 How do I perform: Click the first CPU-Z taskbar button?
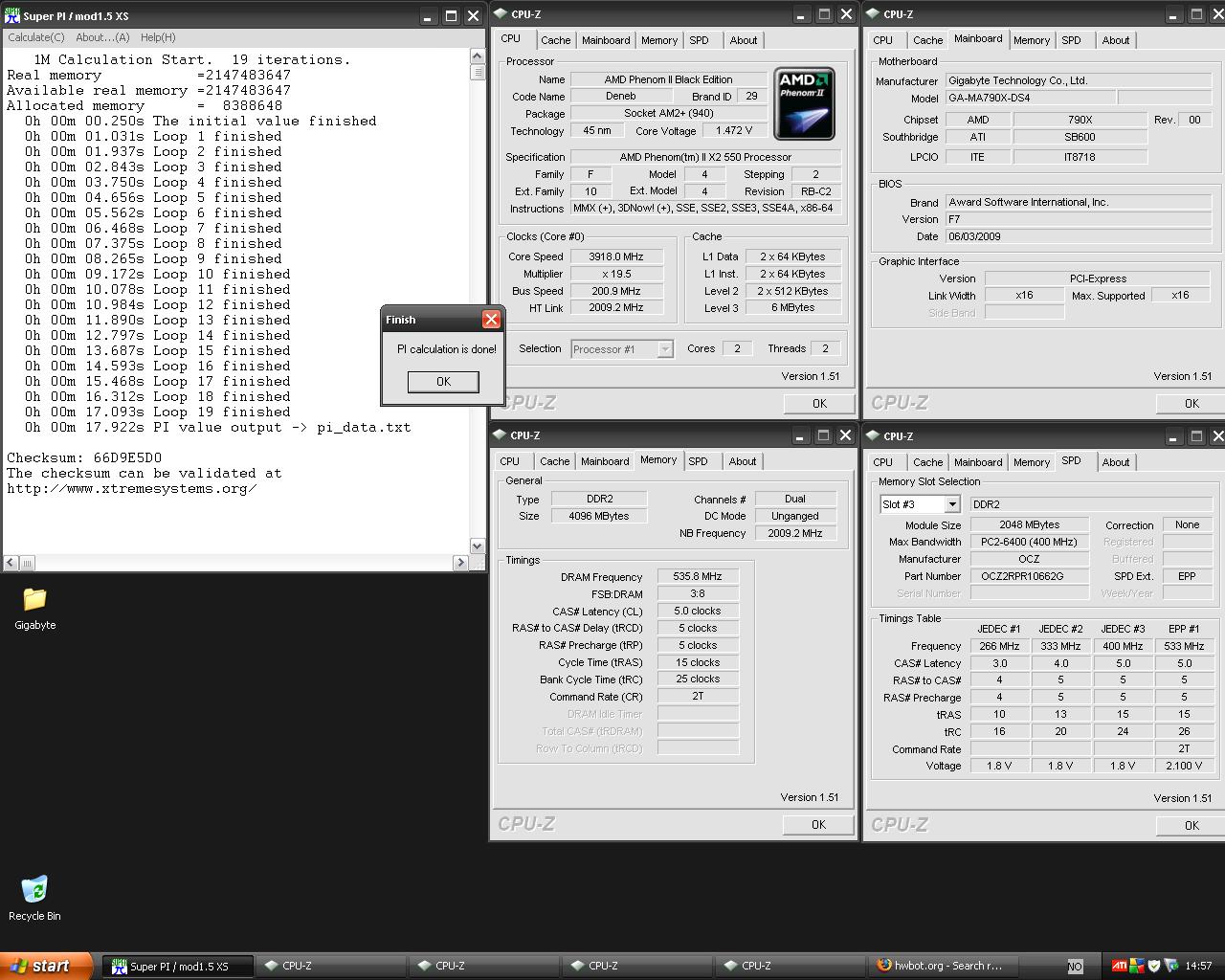332,967
